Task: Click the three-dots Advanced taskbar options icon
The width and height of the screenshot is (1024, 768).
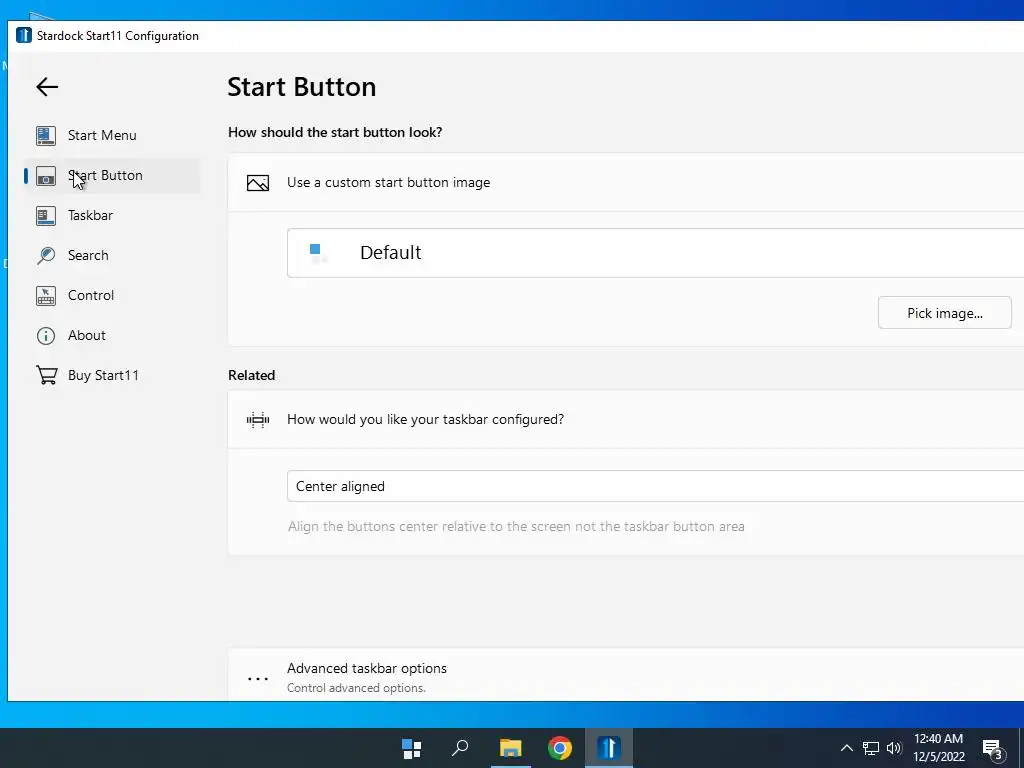Action: [x=258, y=679]
